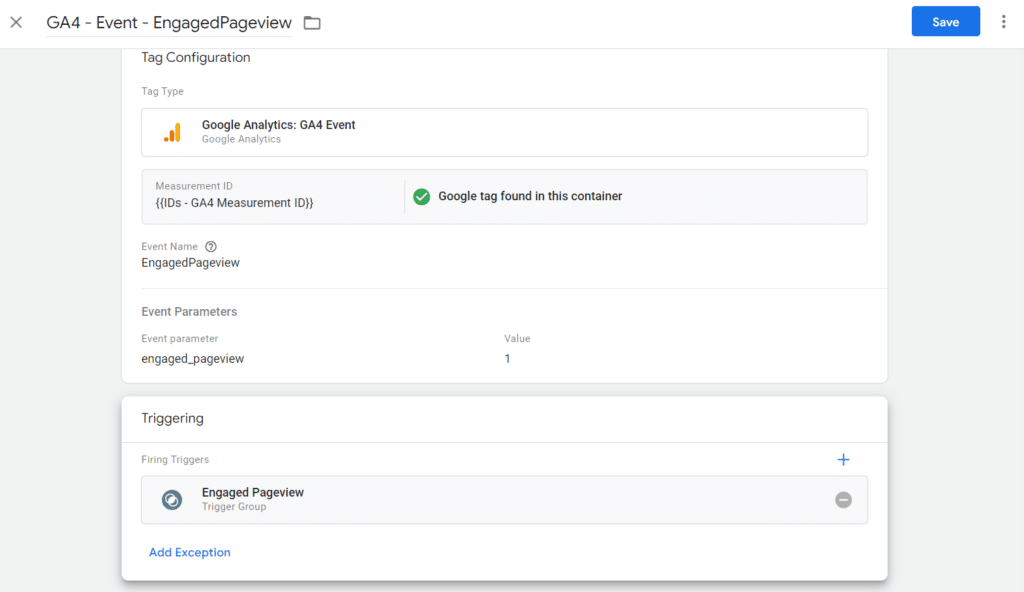Click the event parameter value 1
Screen dimensions: 1024x592
pyautogui.click(x=507, y=358)
